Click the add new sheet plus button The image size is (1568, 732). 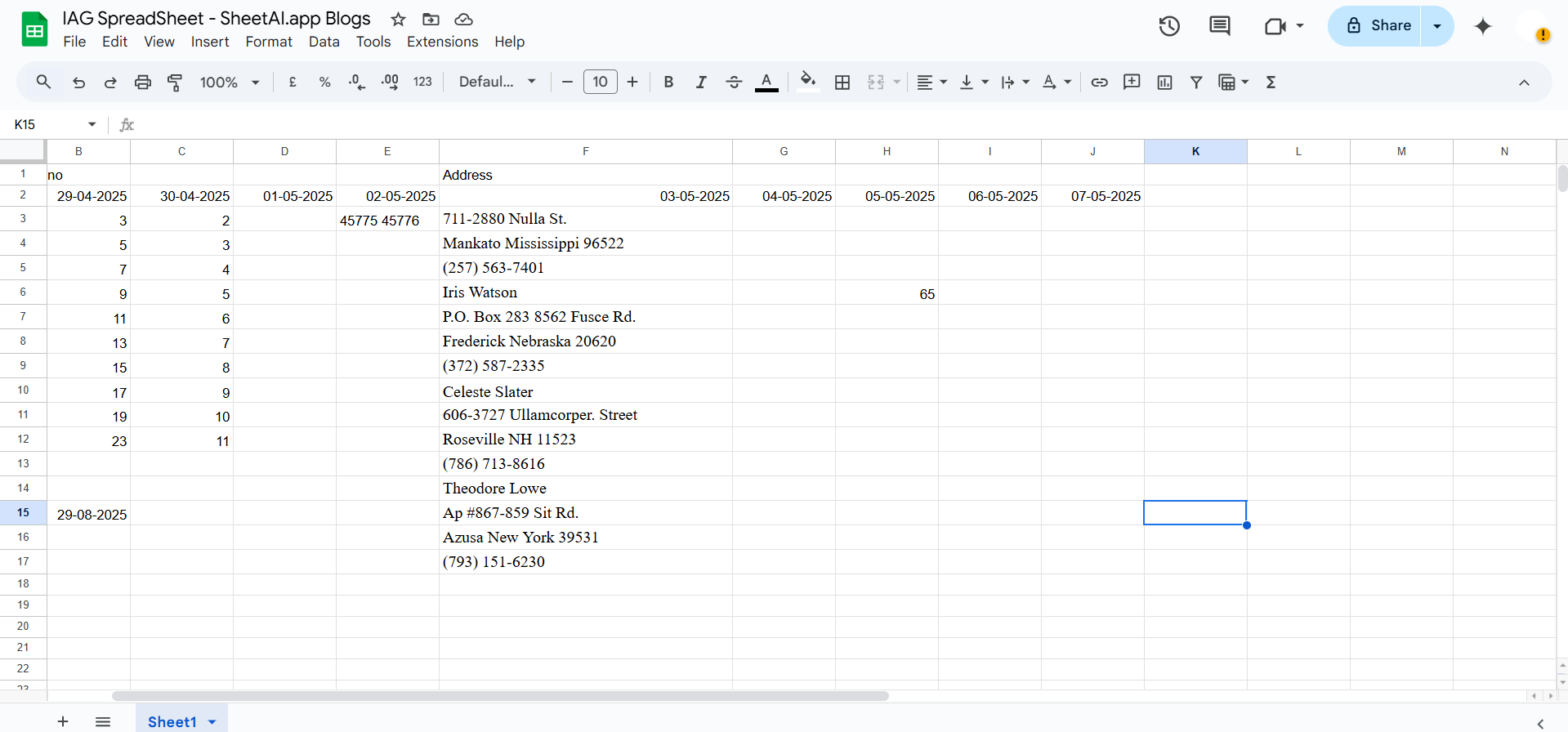click(63, 721)
